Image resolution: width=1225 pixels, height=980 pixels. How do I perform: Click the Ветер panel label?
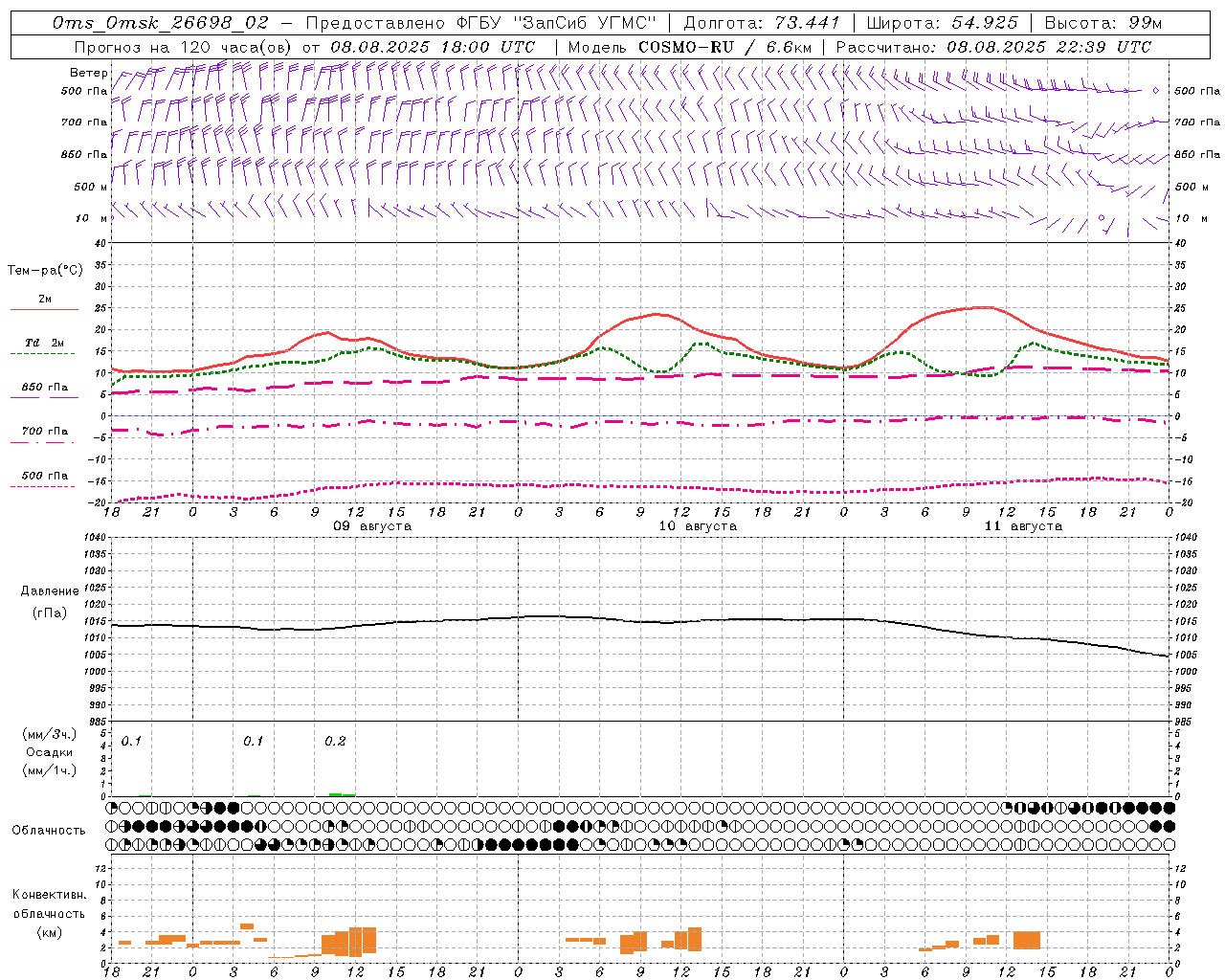coord(88,73)
